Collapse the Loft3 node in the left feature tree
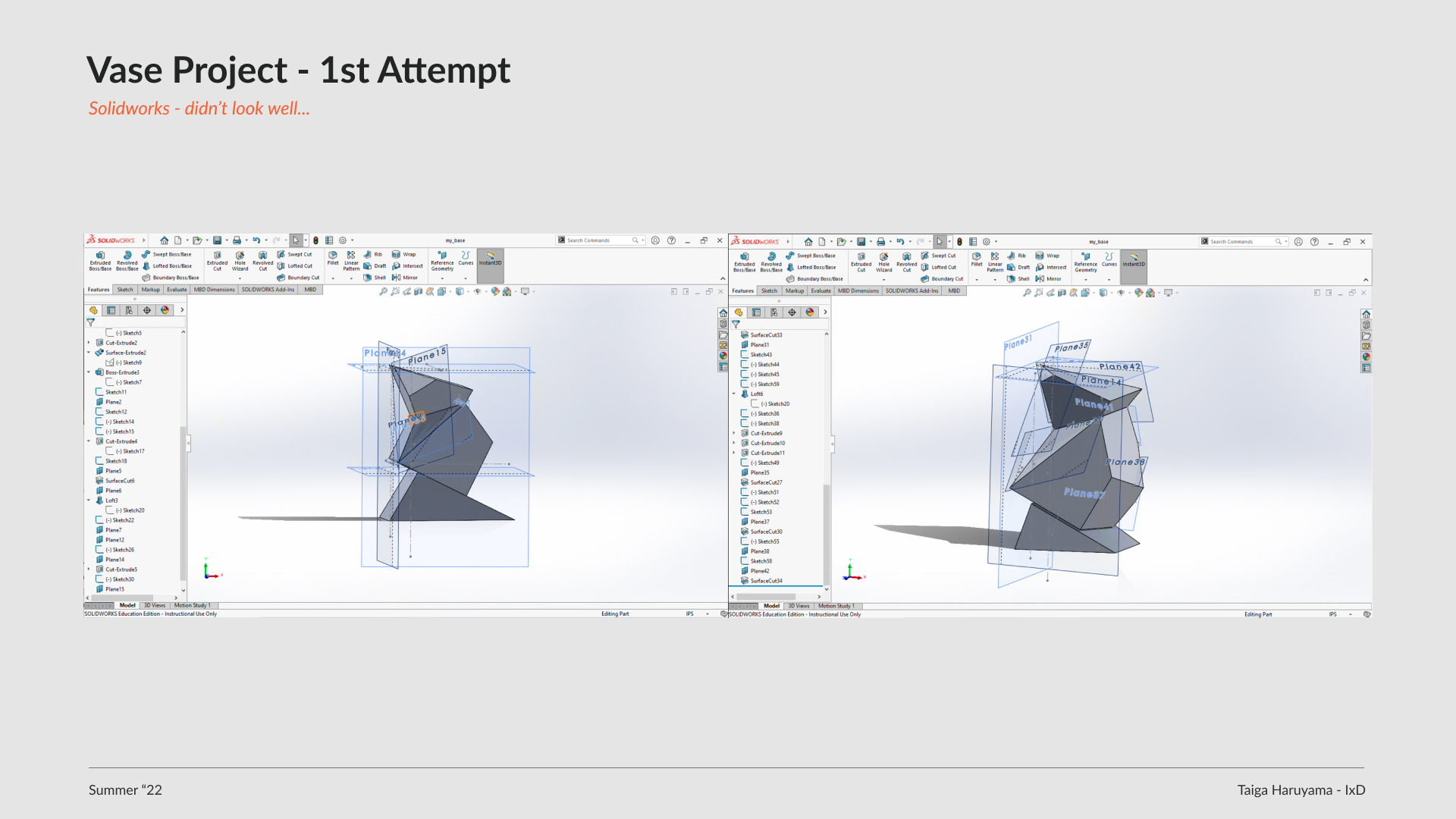The height and width of the screenshot is (819, 1456). click(89, 500)
